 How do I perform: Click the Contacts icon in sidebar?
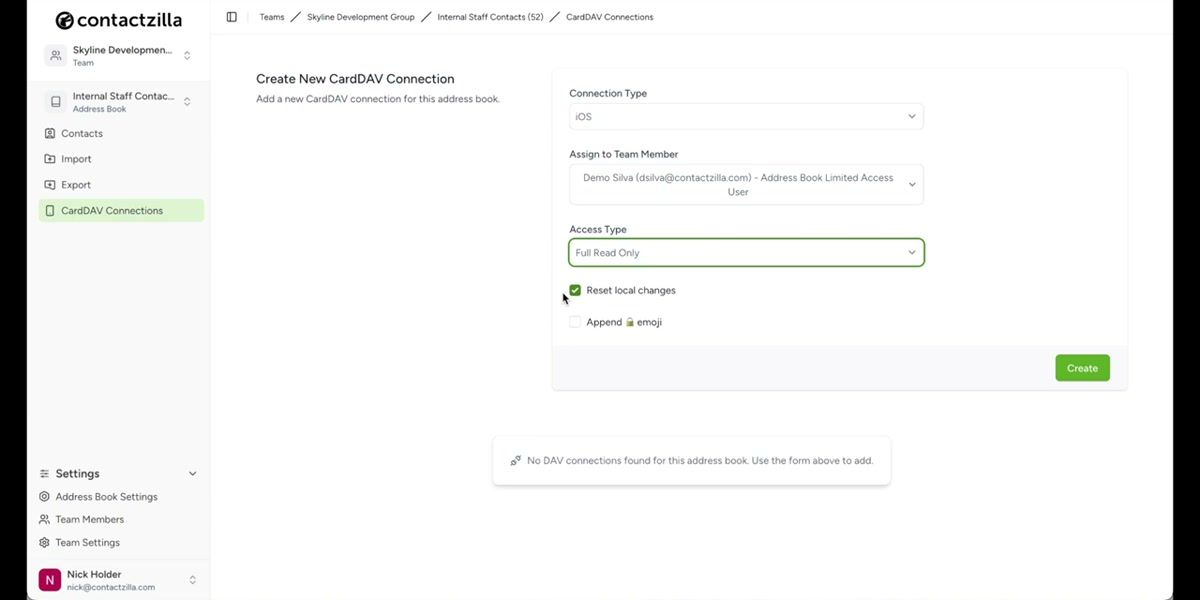click(x=50, y=133)
